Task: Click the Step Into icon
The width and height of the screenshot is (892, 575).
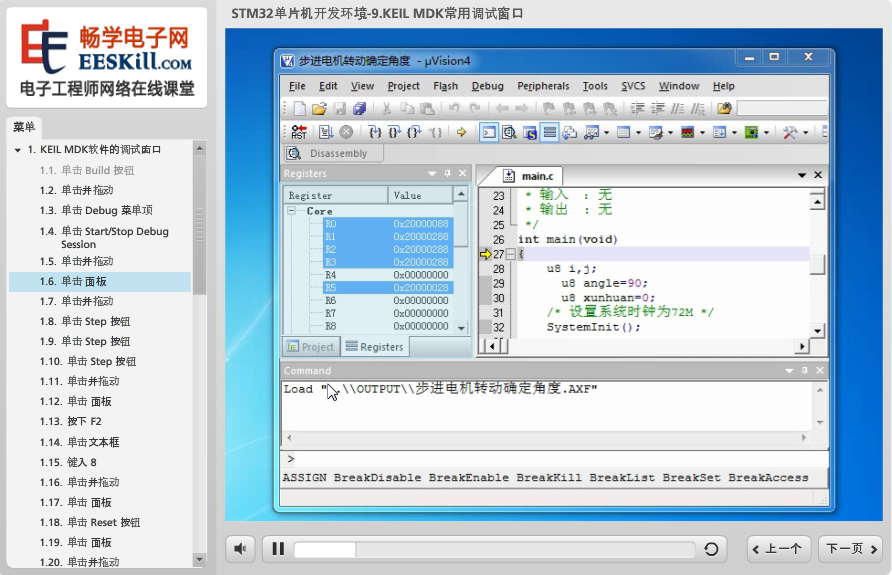Action: click(375, 133)
